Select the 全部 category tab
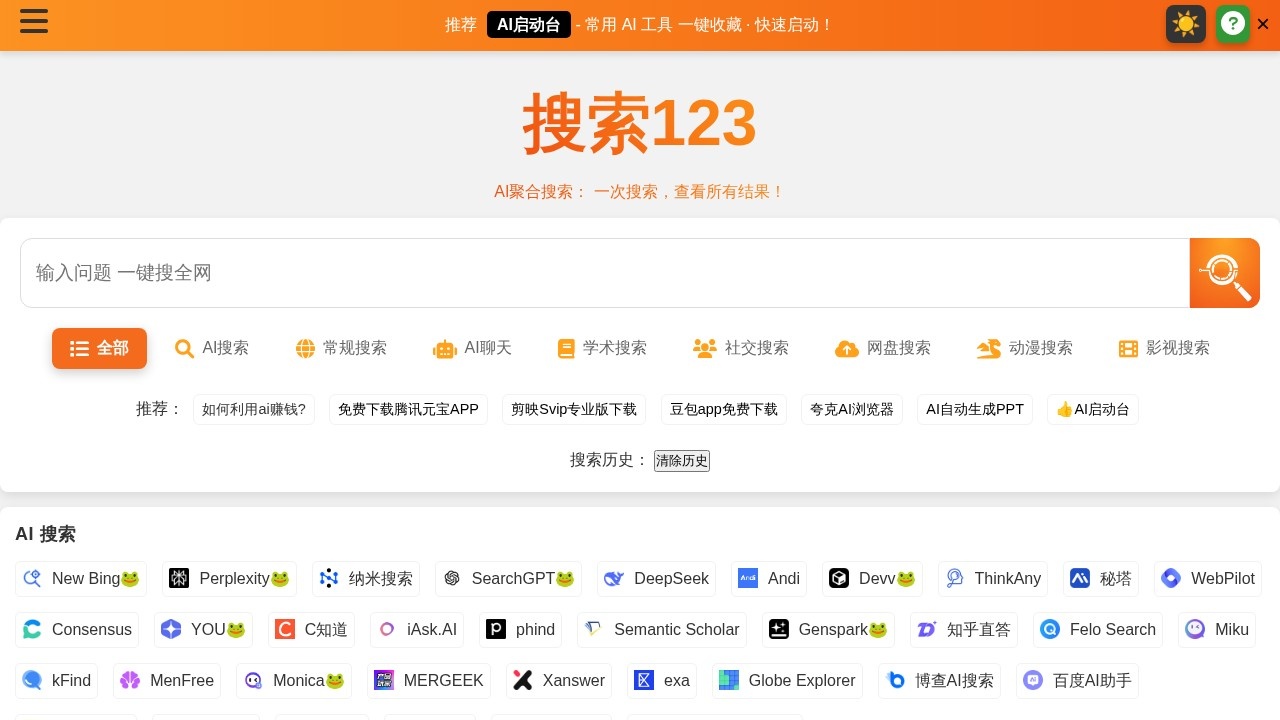Image resolution: width=1280 pixels, height=720 pixels. [x=99, y=348]
